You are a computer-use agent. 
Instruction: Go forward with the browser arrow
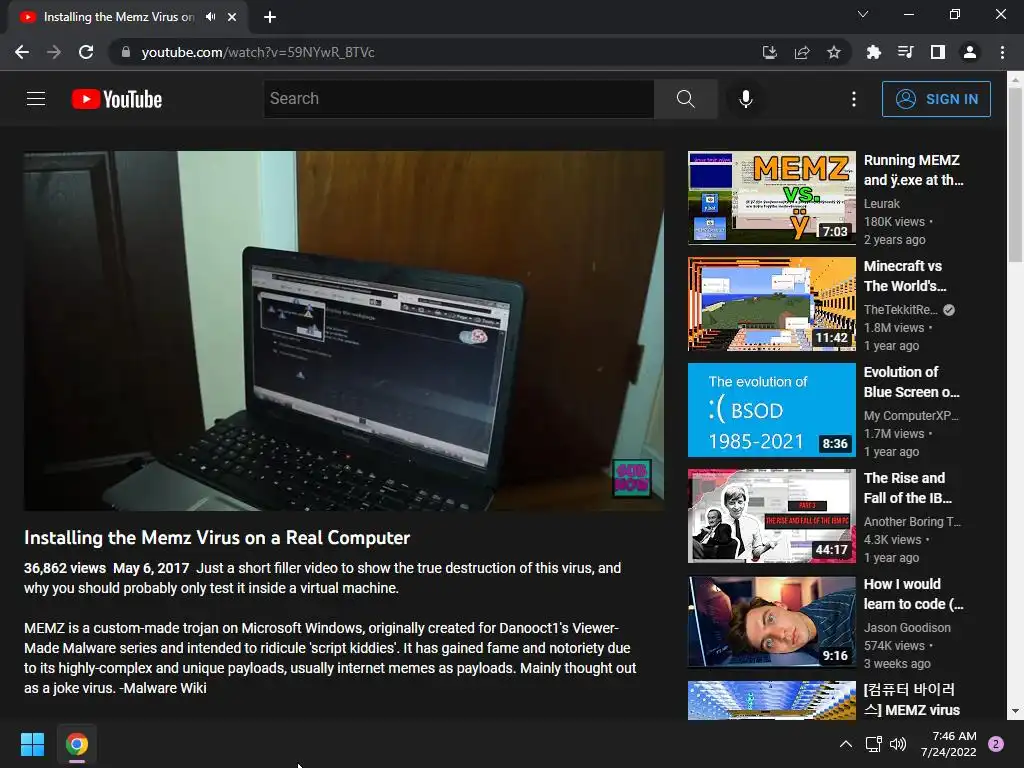[x=54, y=52]
